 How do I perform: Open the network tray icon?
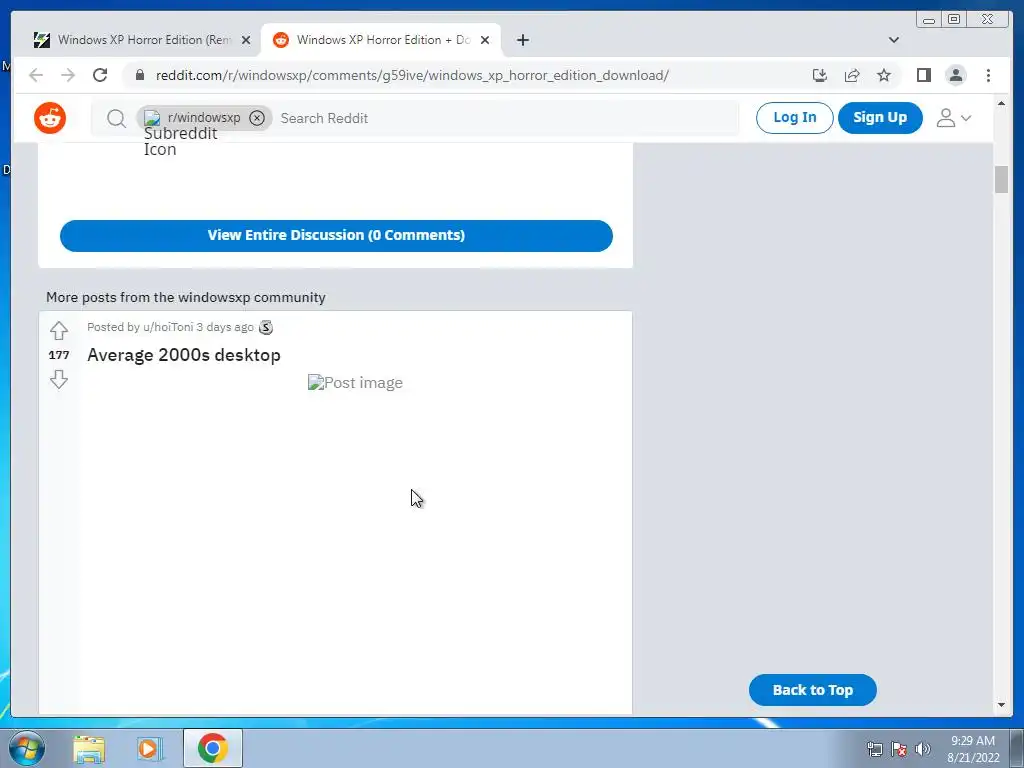874,749
